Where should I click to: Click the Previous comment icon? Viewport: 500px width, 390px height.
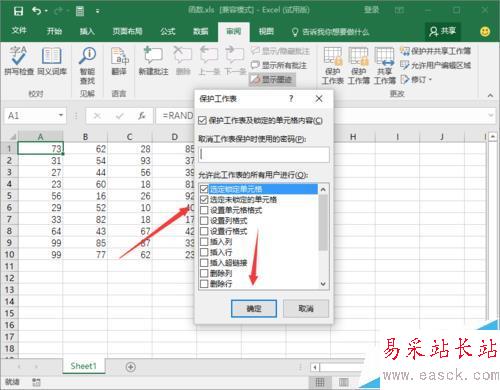(208, 61)
